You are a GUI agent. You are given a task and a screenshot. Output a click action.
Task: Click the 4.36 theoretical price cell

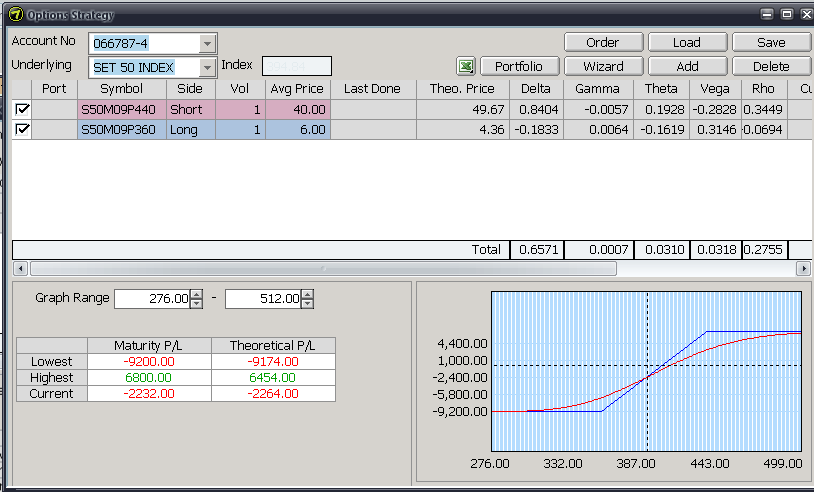point(463,129)
